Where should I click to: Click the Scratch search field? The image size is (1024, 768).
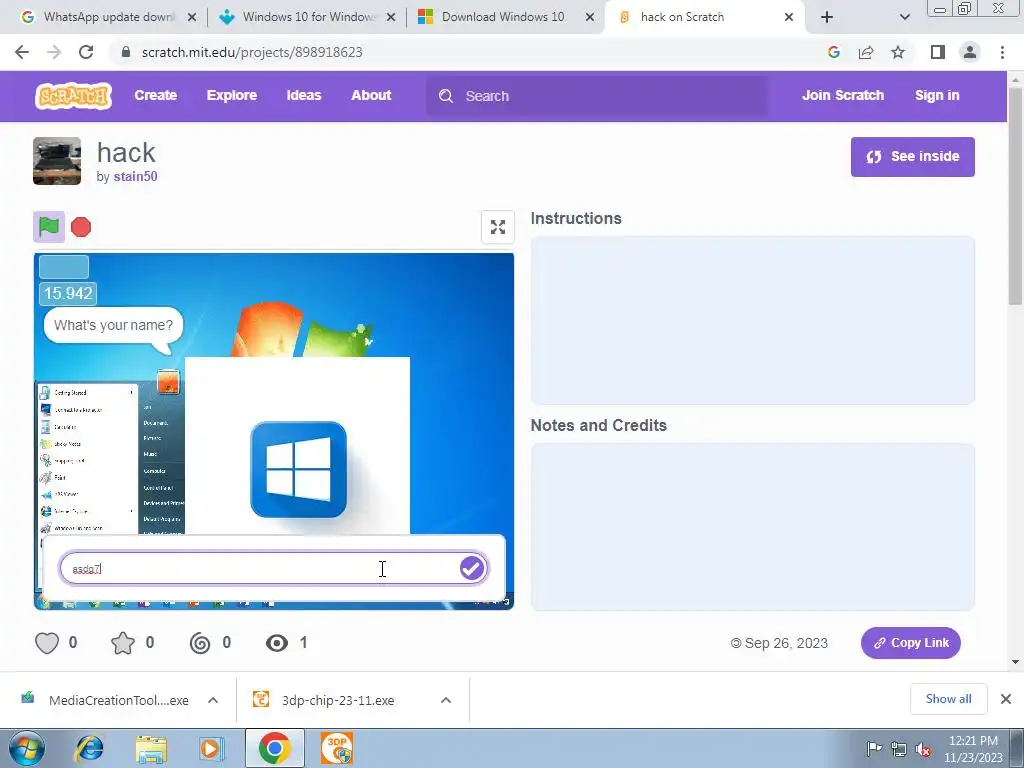(x=597, y=96)
